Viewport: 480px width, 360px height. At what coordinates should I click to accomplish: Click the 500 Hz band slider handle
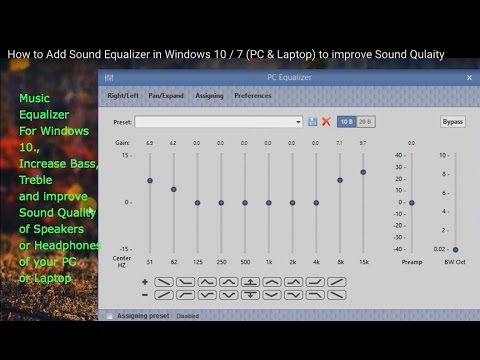point(245,203)
